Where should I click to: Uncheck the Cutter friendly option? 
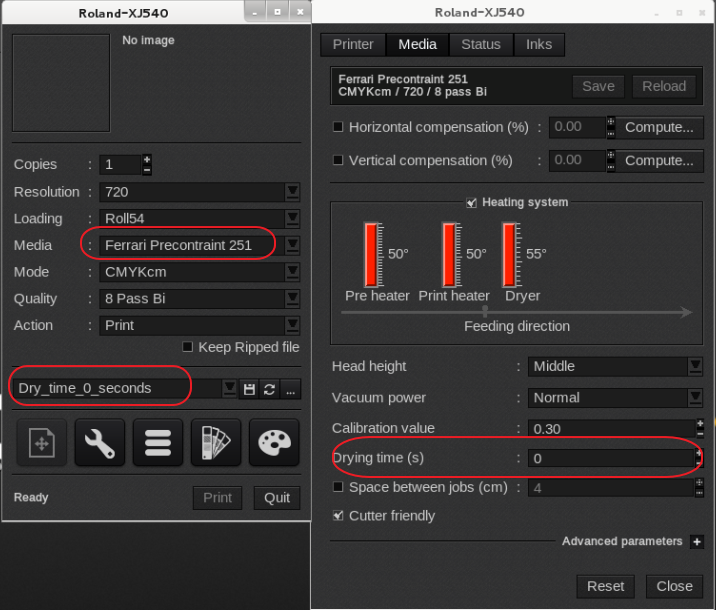pyautogui.click(x=338, y=516)
